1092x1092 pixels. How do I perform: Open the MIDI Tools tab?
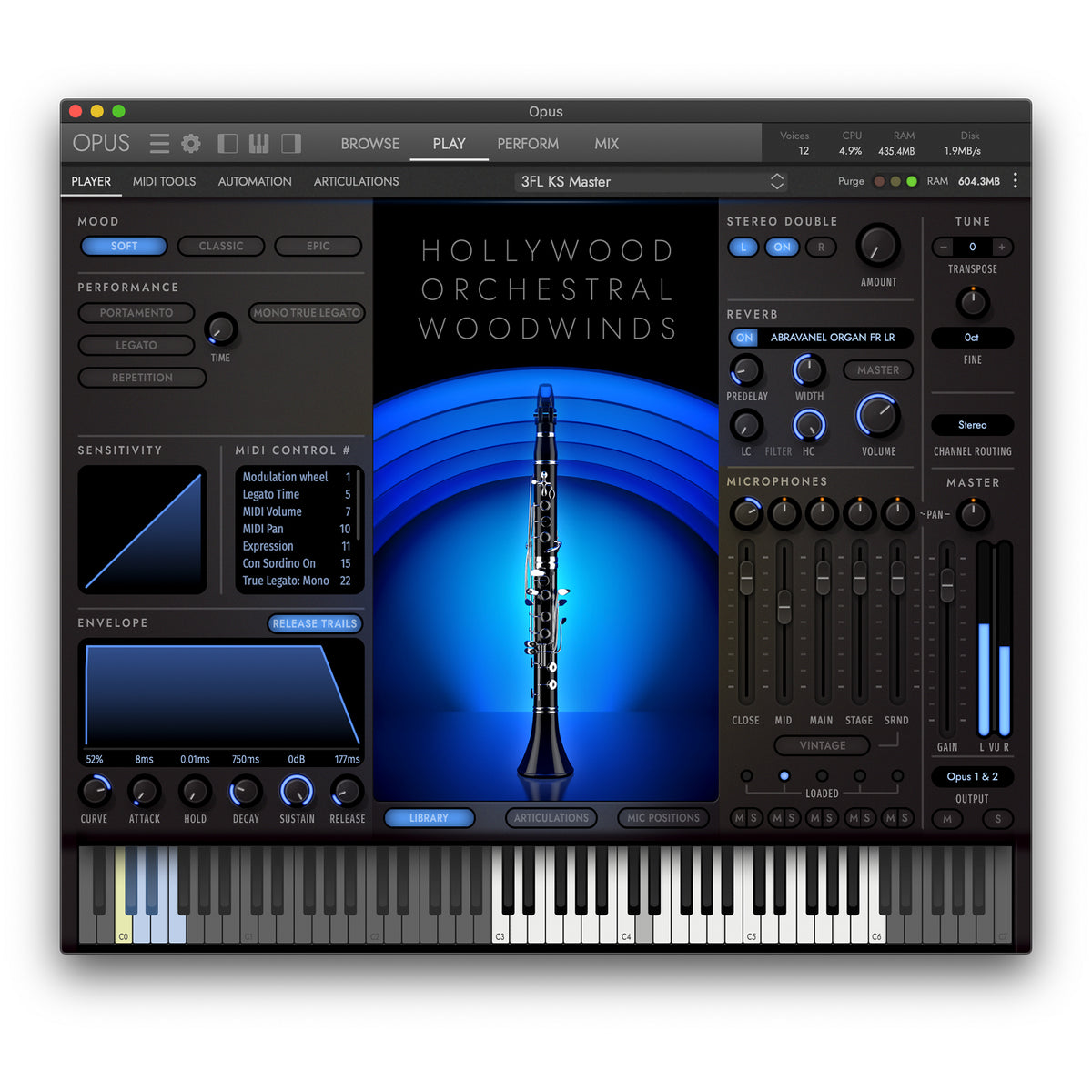[164, 181]
